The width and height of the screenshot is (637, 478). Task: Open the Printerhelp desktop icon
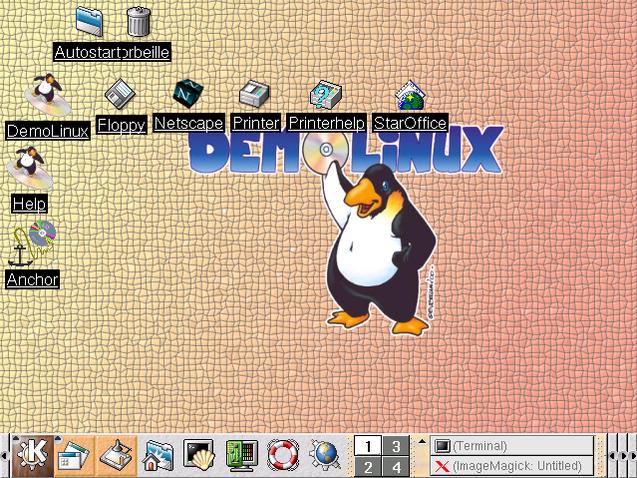[325, 96]
